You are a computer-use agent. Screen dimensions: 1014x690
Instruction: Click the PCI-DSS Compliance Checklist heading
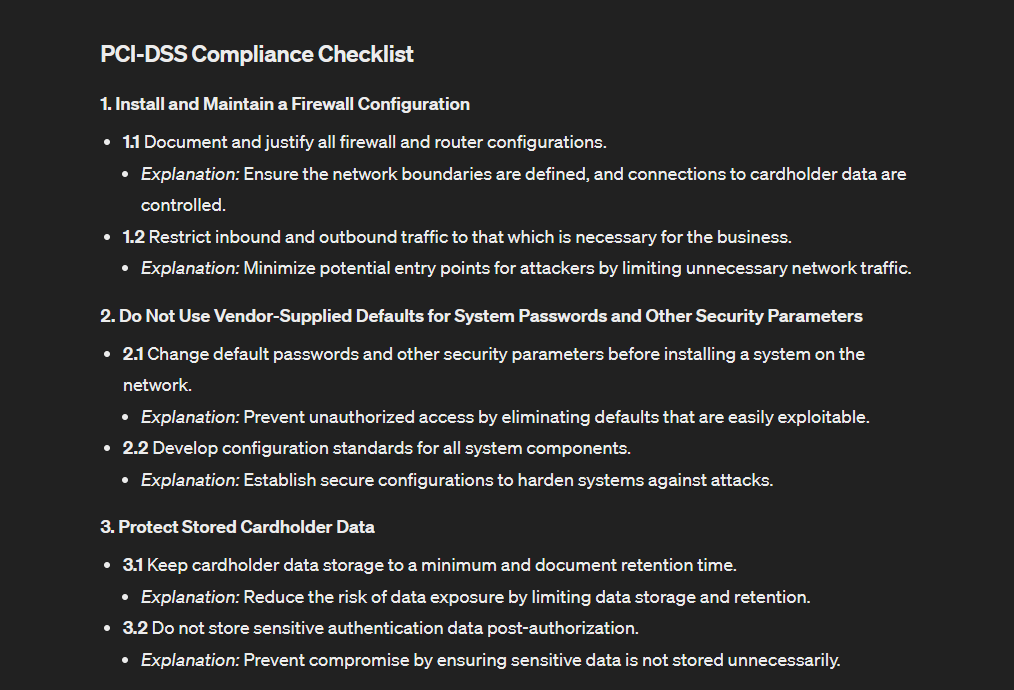click(x=257, y=54)
